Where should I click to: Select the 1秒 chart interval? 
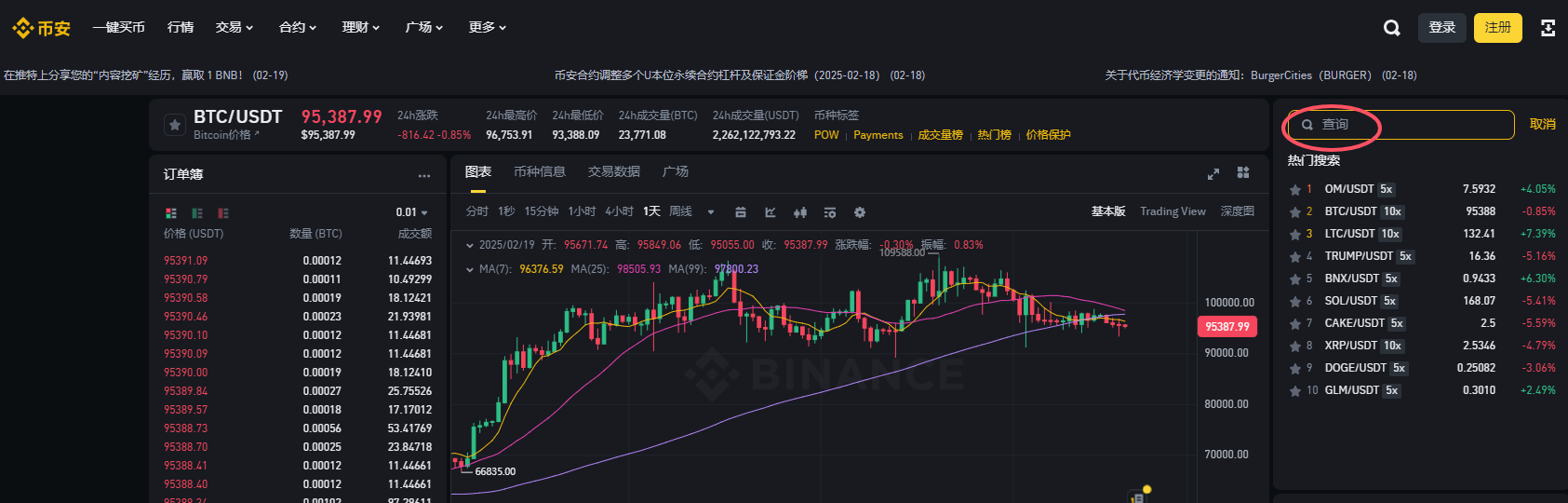pos(506,212)
